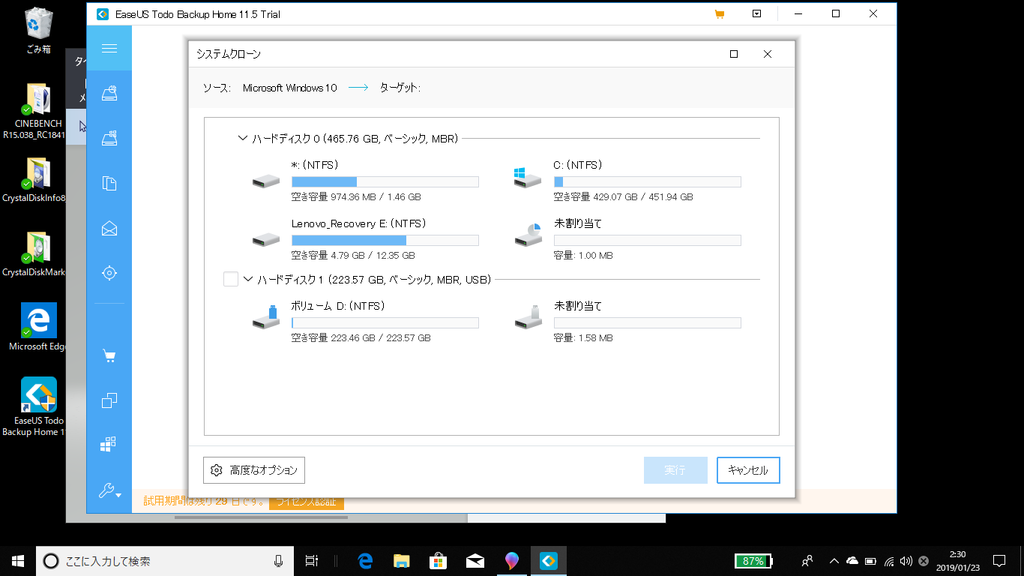Select the smart backup target icon
Viewport: 1024px width, 576px height.
tap(109, 272)
